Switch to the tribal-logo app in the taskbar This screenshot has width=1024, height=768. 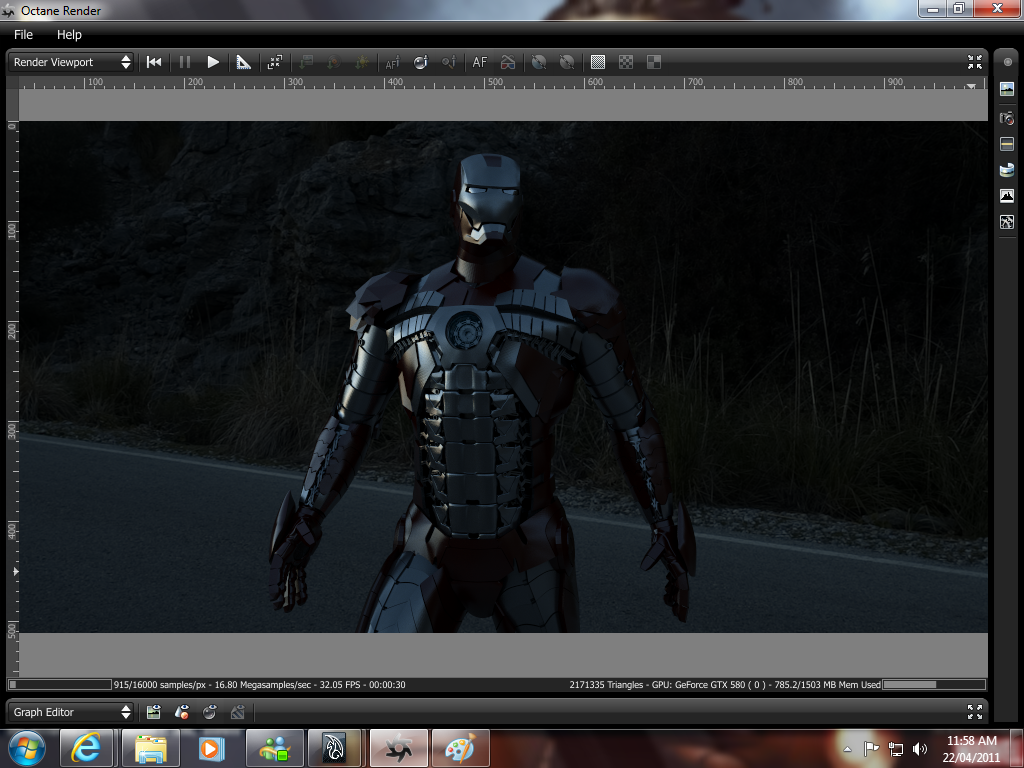click(334, 748)
